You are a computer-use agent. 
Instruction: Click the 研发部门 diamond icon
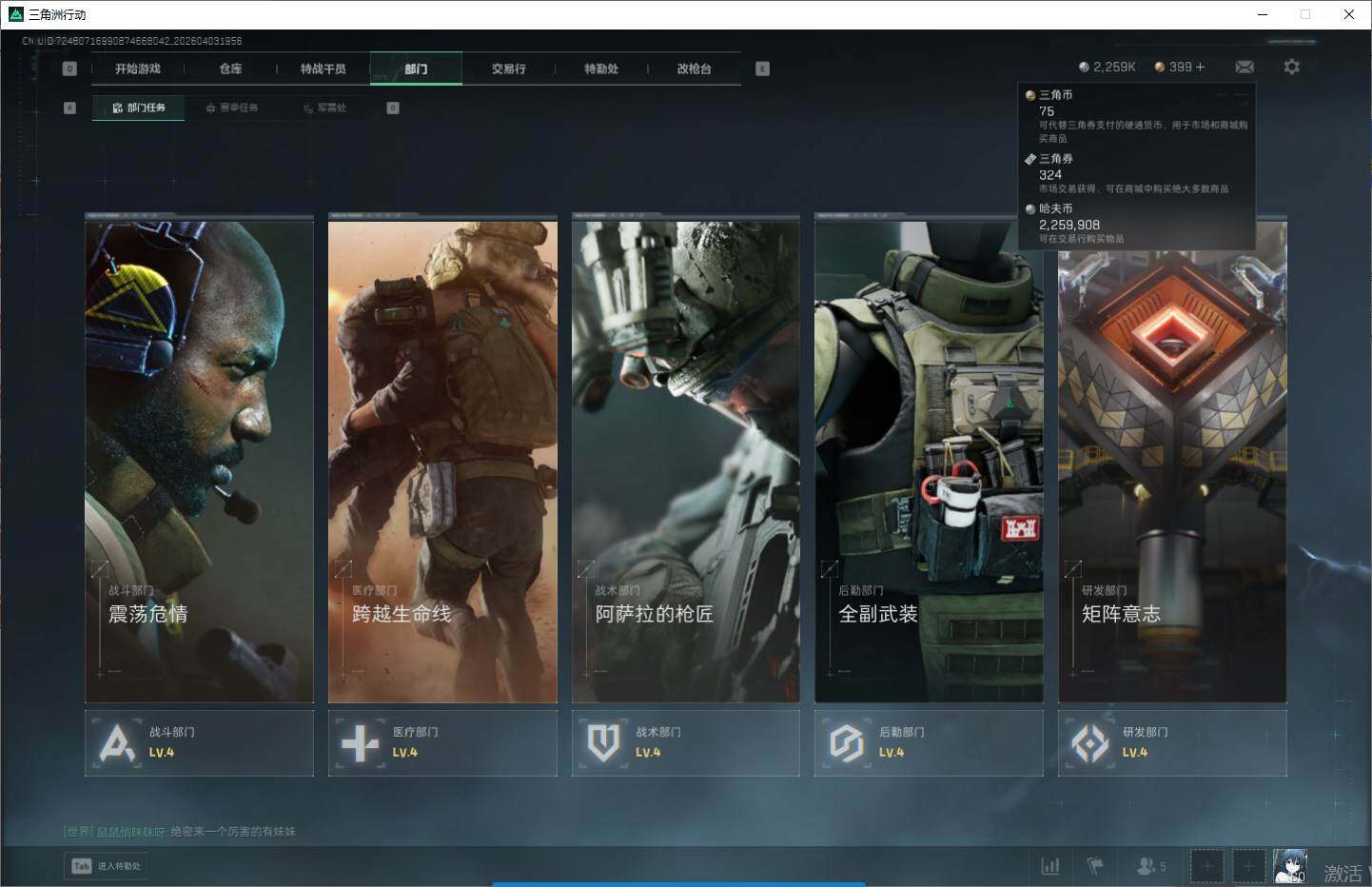tap(1089, 743)
